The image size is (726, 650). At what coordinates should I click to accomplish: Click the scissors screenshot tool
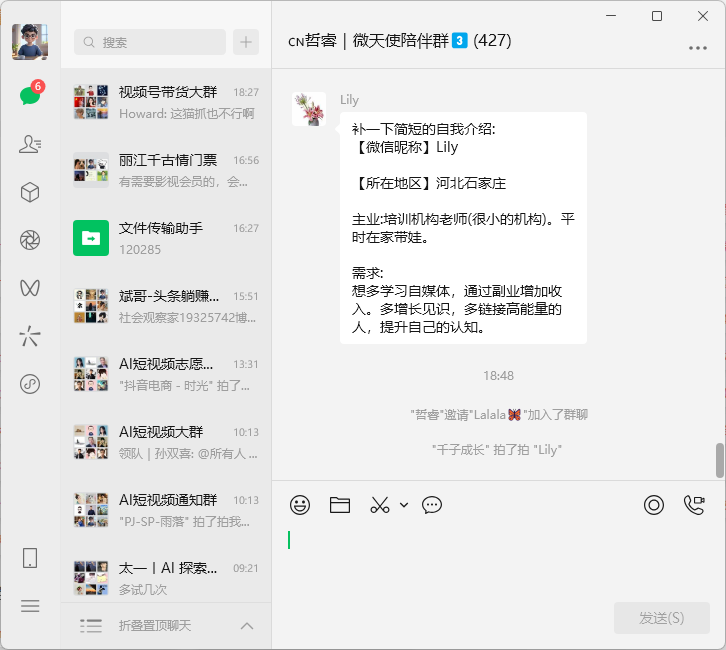(379, 505)
